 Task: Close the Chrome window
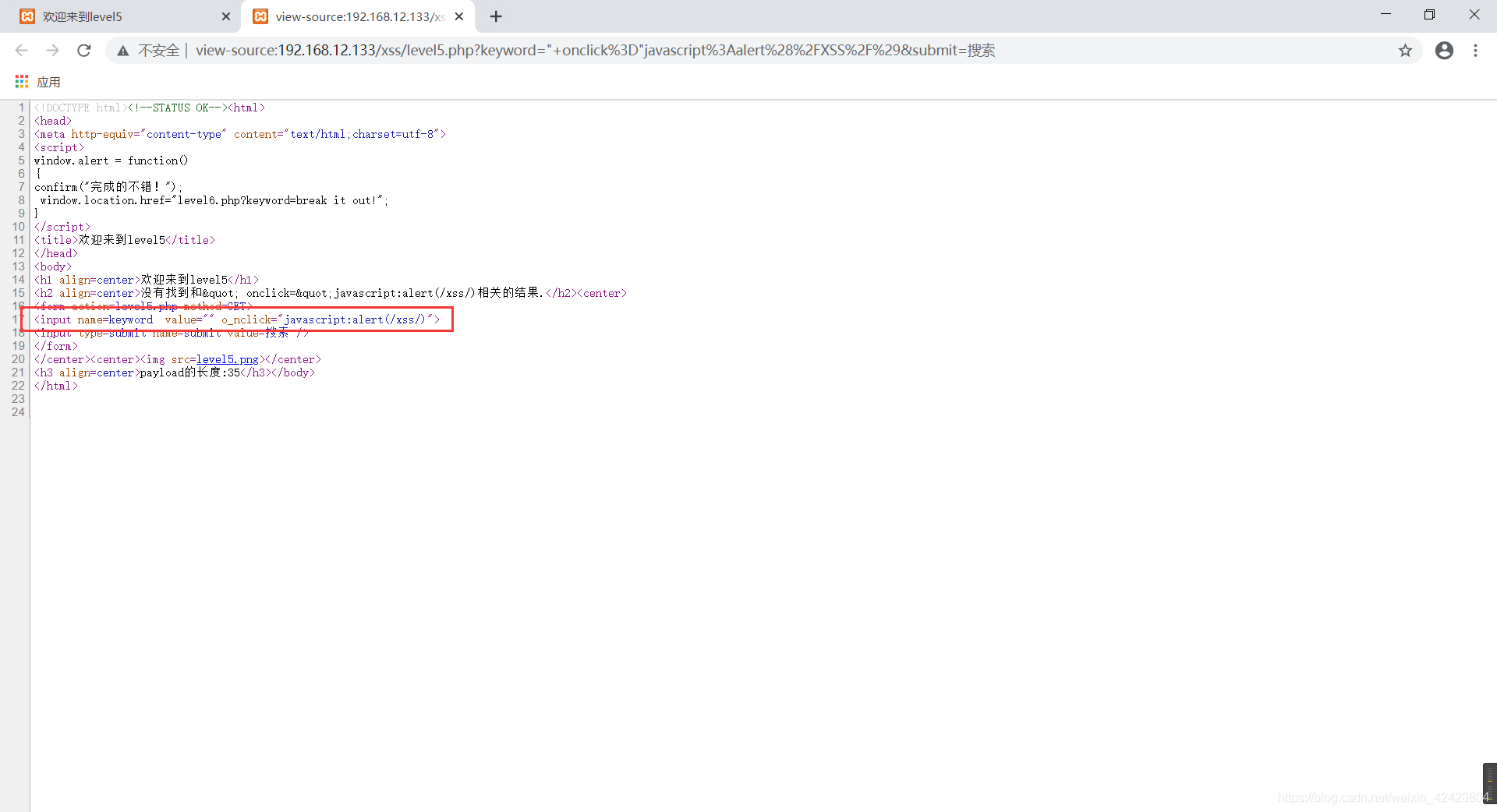(1474, 15)
